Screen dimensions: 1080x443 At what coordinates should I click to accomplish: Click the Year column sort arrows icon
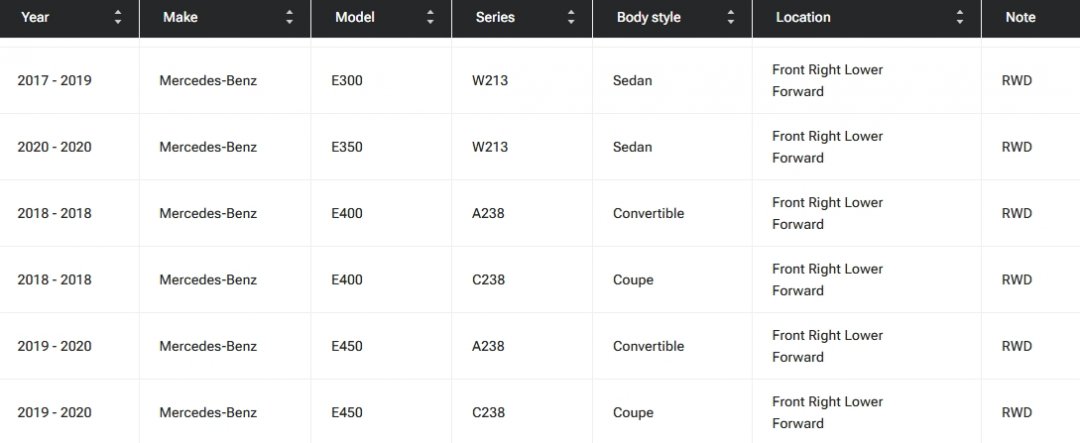click(x=118, y=17)
